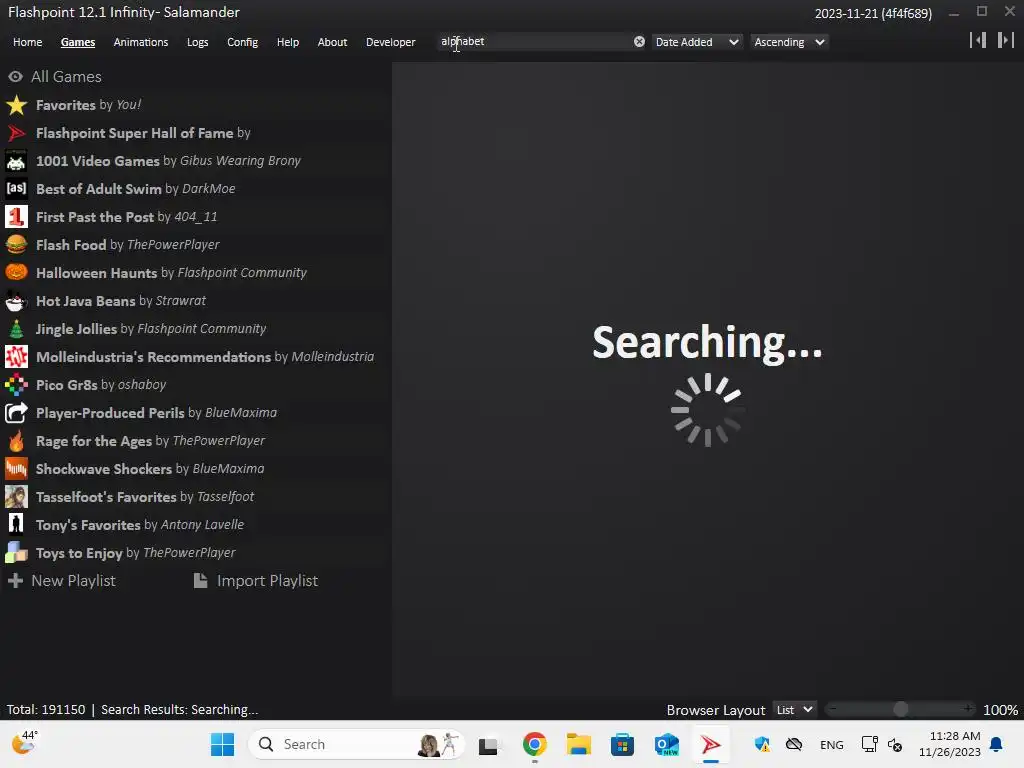Select the Rage for the Ages playlist title

pos(94,441)
